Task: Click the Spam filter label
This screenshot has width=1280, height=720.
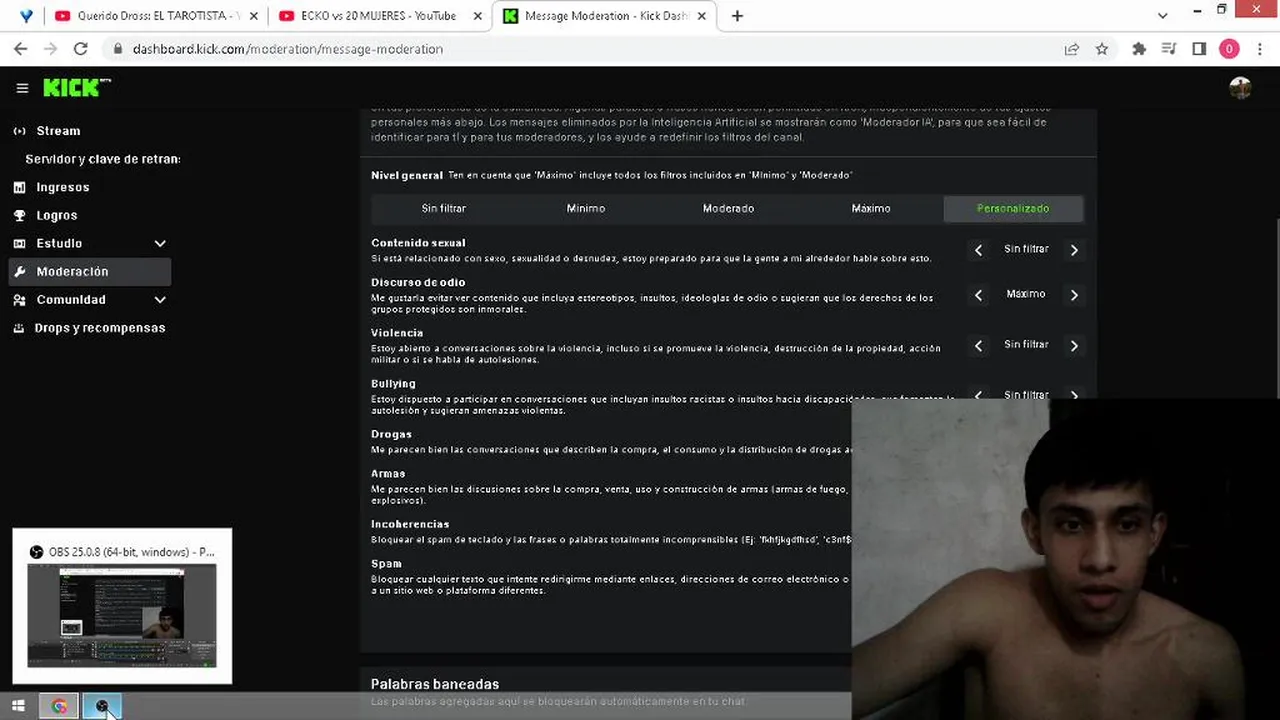Action: pyautogui.click(x=386, y=564)
